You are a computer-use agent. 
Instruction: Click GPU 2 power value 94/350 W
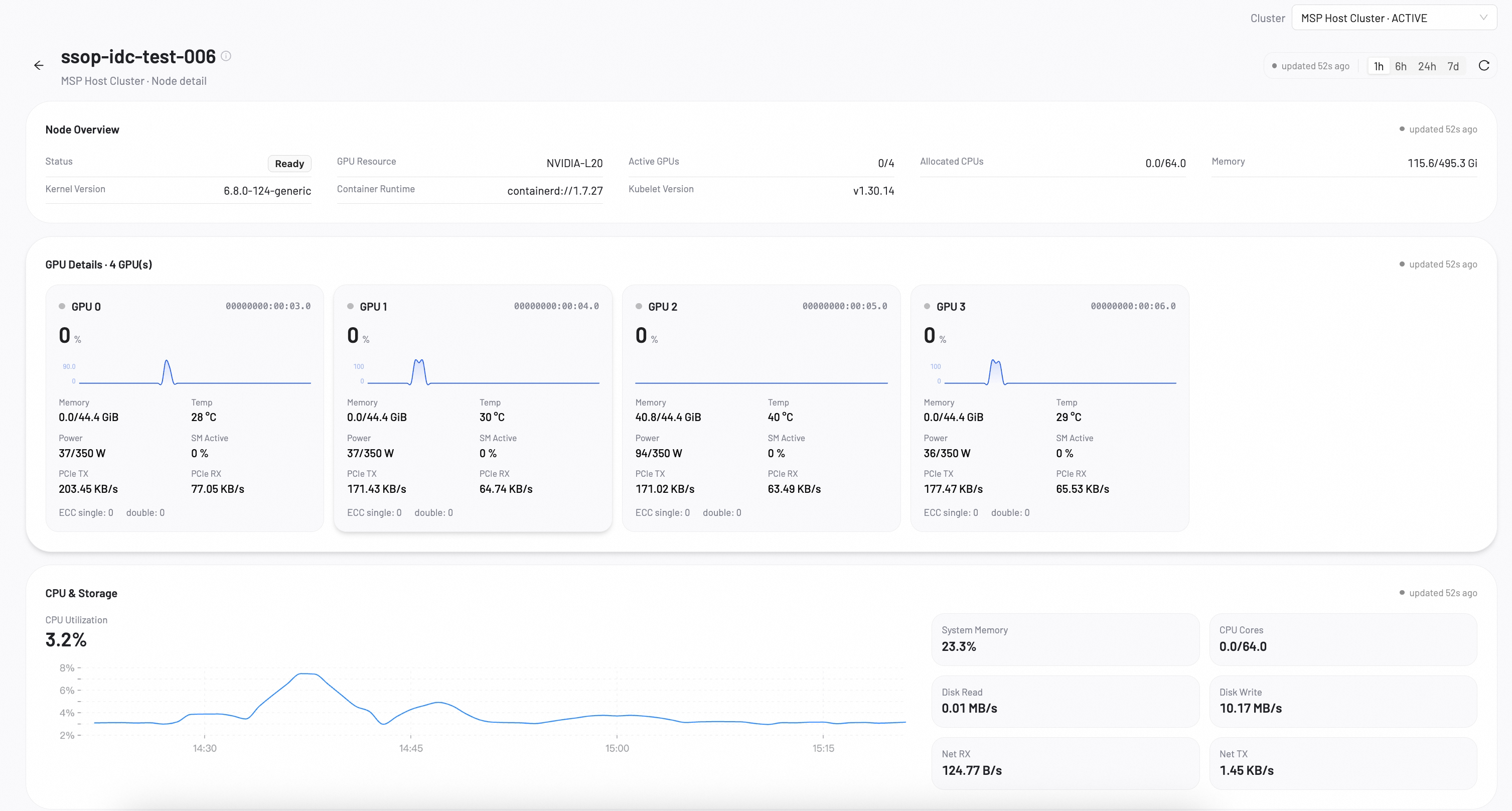659,453
